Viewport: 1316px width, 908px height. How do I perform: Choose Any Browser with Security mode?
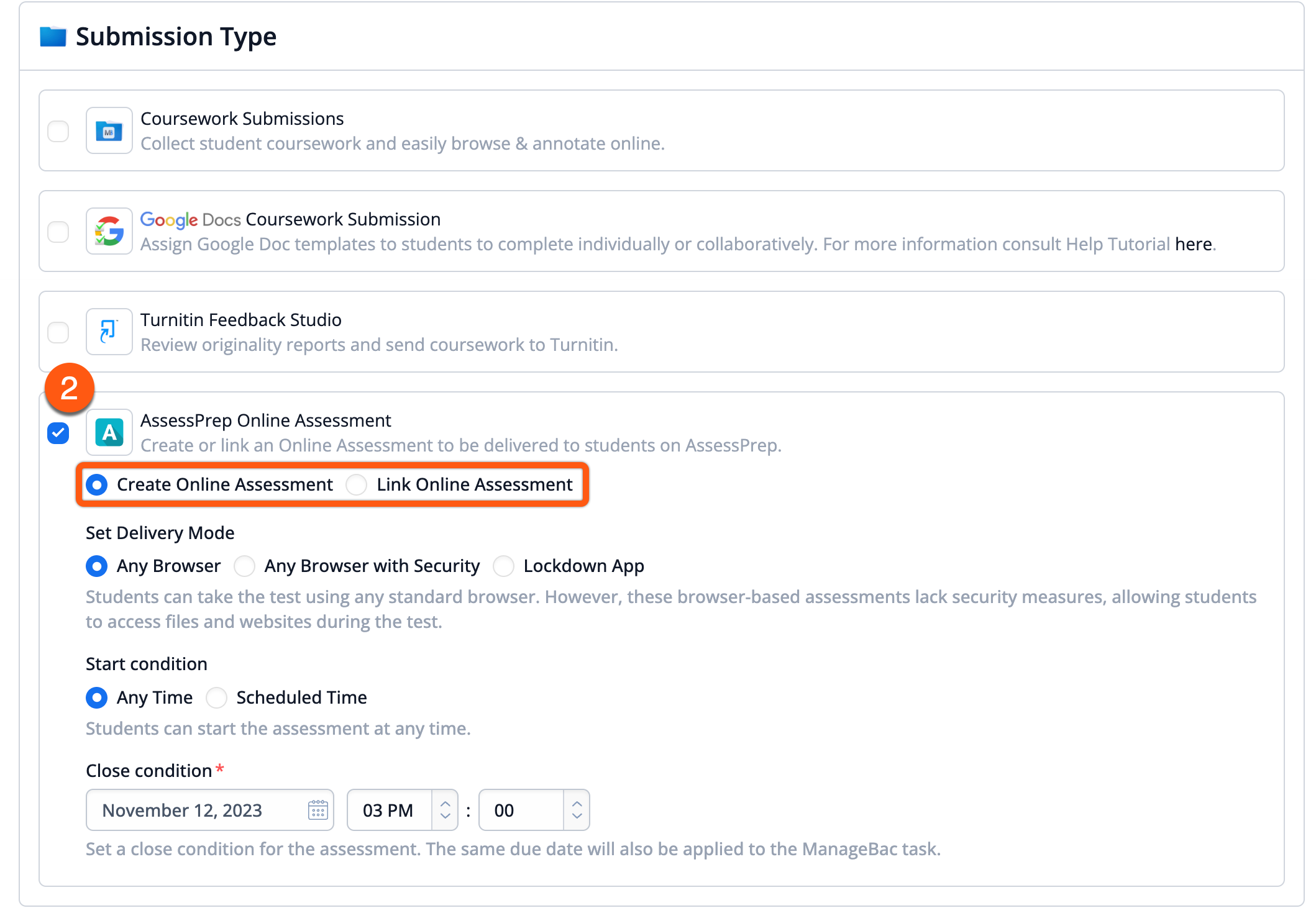[x=244, y=566]
